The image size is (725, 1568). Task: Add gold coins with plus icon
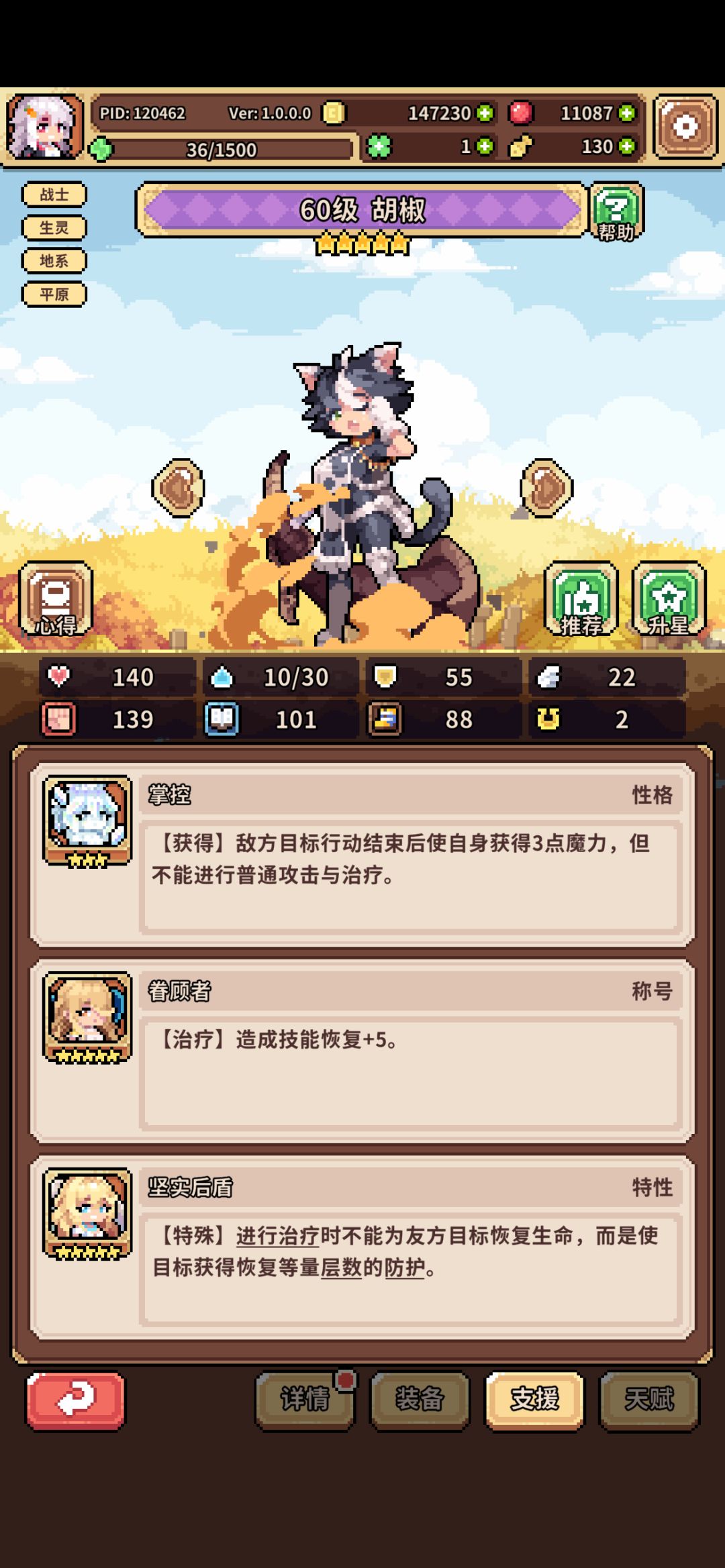(x=485, y=113)
